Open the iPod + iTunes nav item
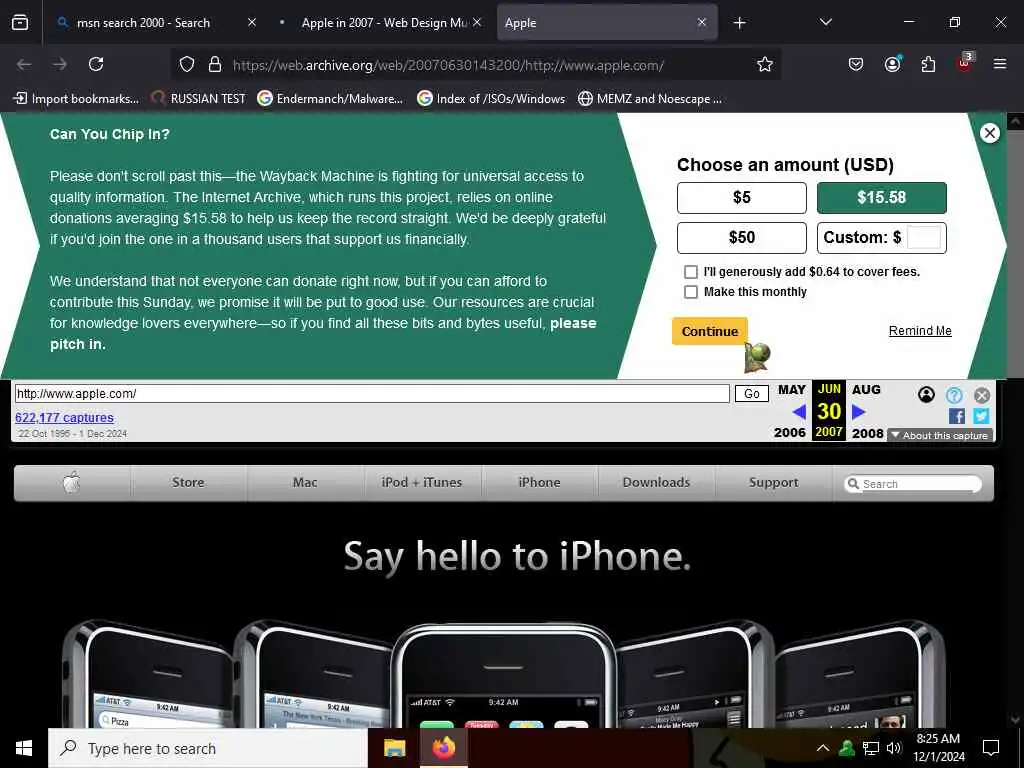This screenshot has width=1024, height=768. pos(422,483)
